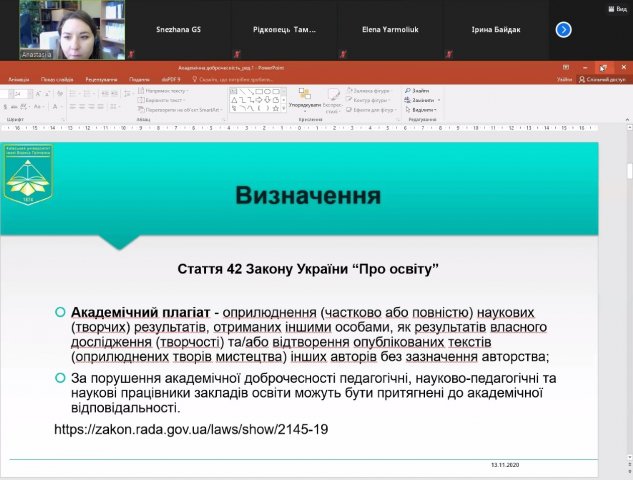Open the font size combo box
The height and width of the screenshot is (480, 633).
[x=18, y=92]
